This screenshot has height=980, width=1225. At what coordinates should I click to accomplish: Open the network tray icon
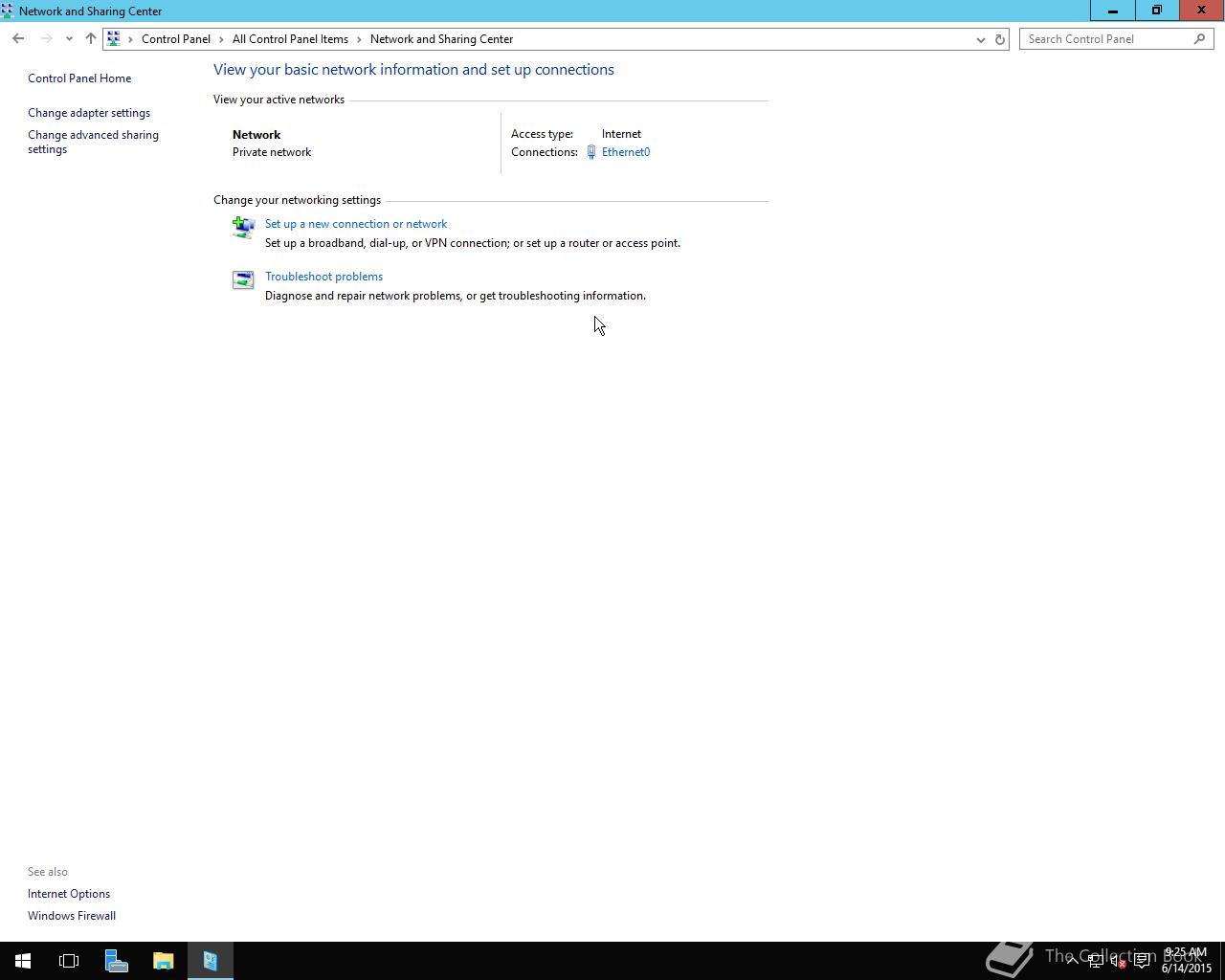(1096, 961)
